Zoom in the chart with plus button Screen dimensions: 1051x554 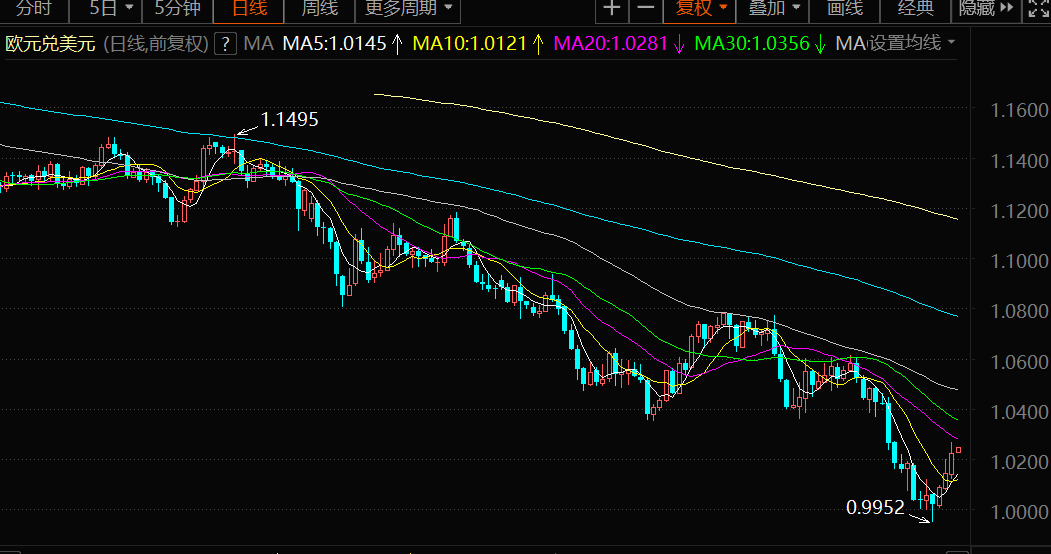[x=611, y=9]
